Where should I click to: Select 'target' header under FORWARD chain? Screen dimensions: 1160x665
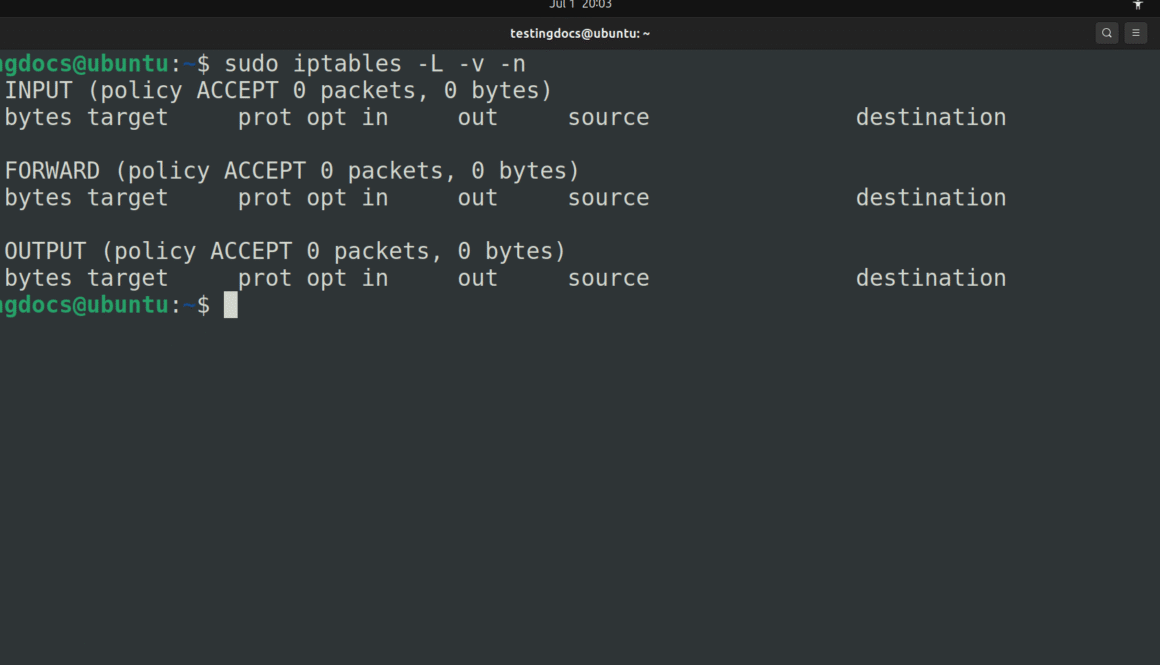tap(127, 199)
